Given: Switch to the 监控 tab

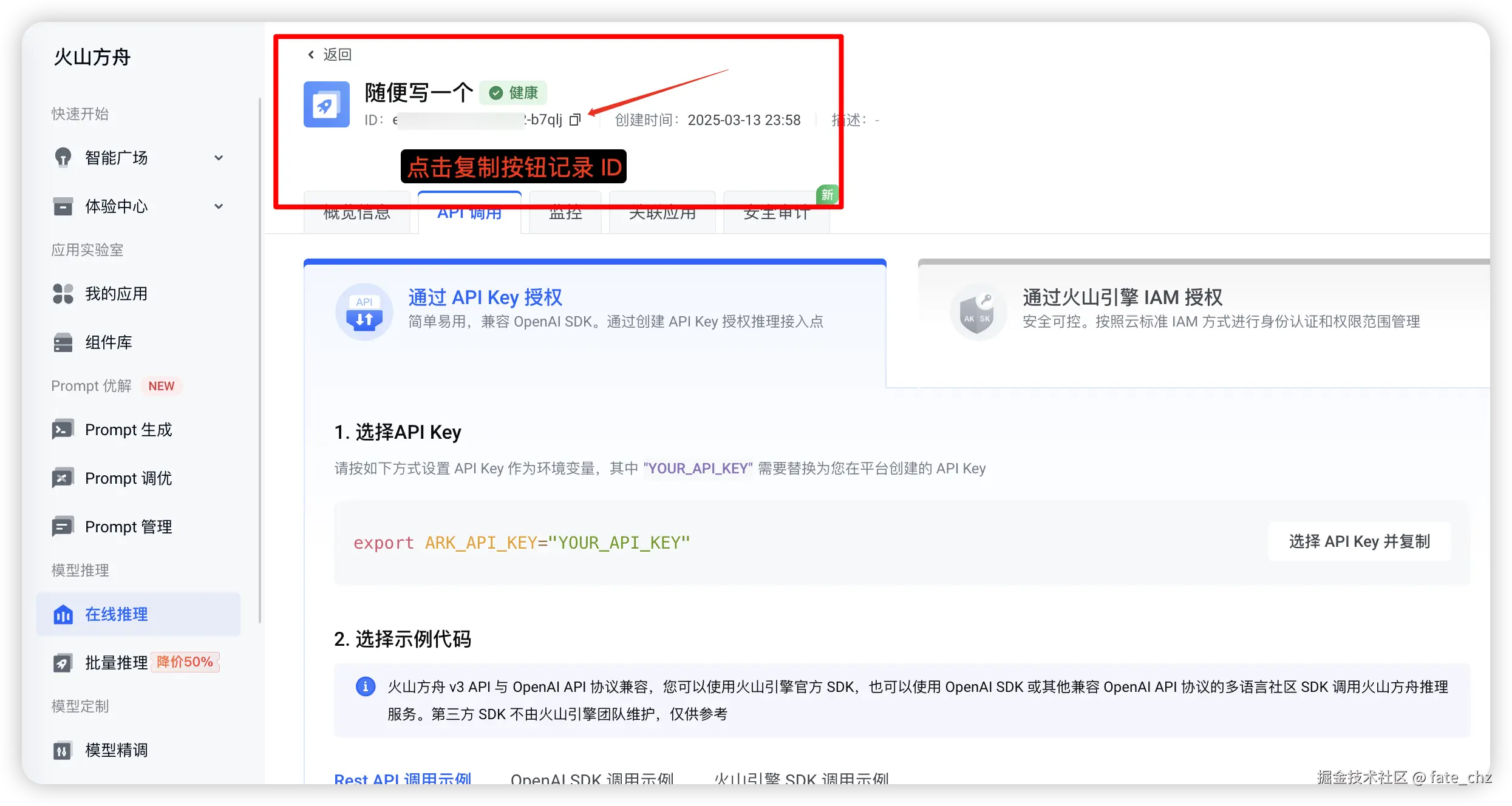Looking at the screenshot, I should click(565, 214).
